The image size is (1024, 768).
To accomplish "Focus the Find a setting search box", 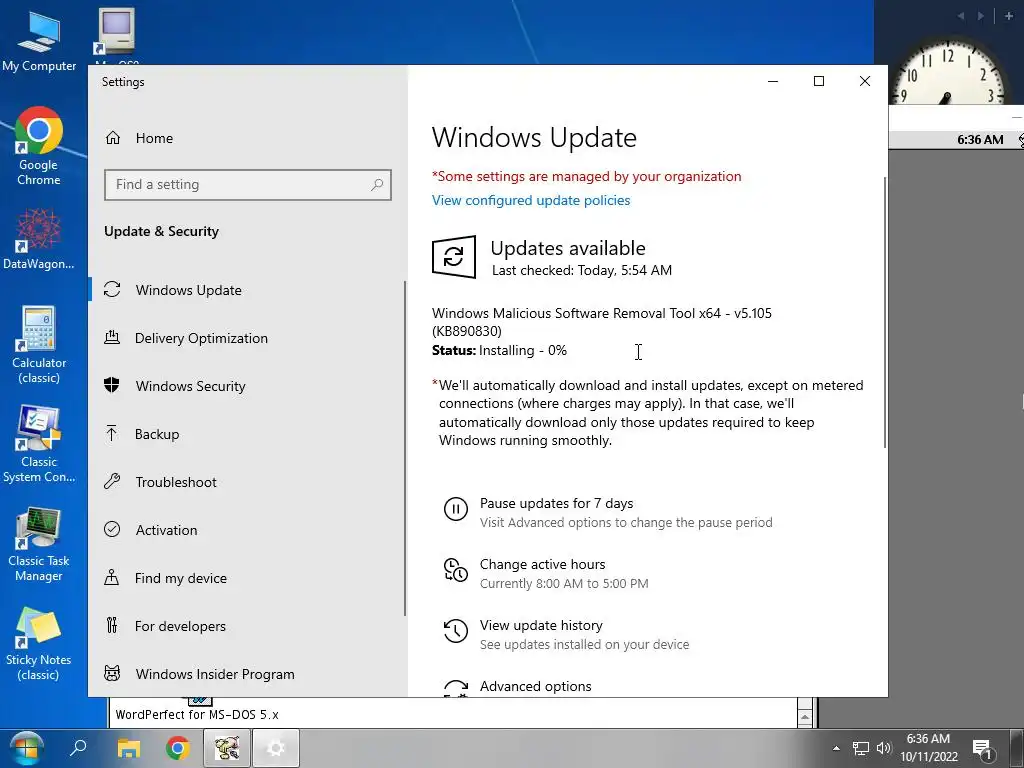I will [248, 185].
